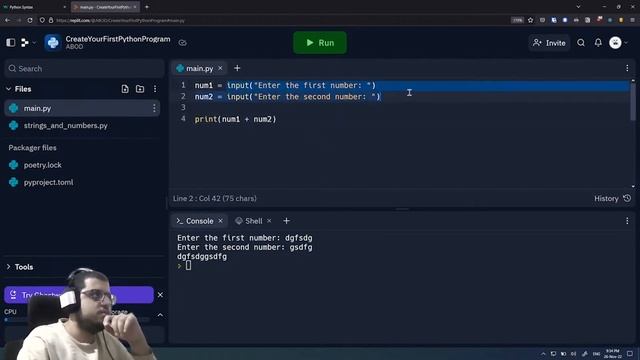Bookmark this page with the star icon
This screenshot has height=360, width=640.
click(530, 20)
